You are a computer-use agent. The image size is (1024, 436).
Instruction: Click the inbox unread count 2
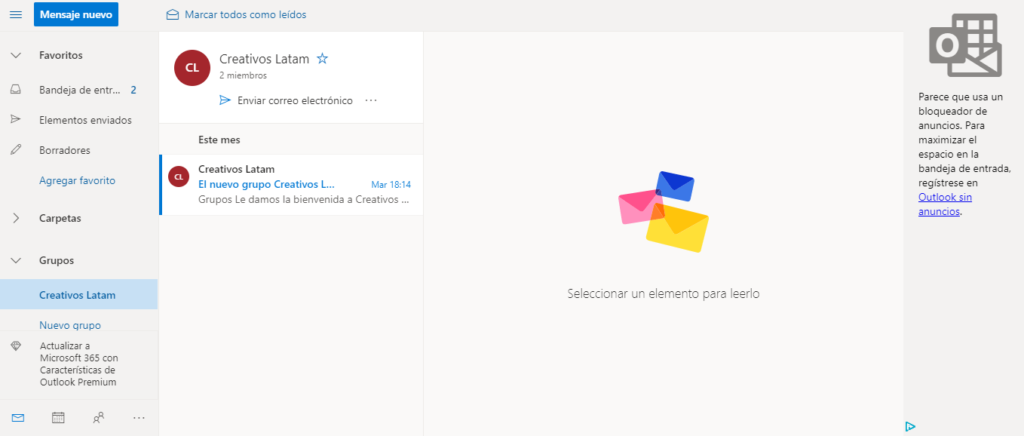[133, 90]
